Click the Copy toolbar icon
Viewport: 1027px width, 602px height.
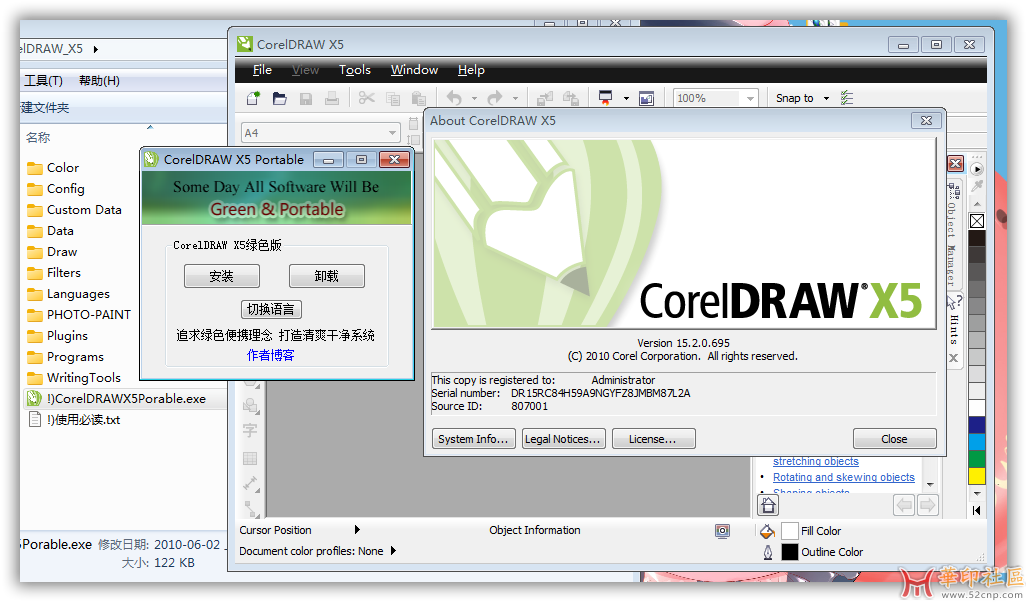click(393, 98)
